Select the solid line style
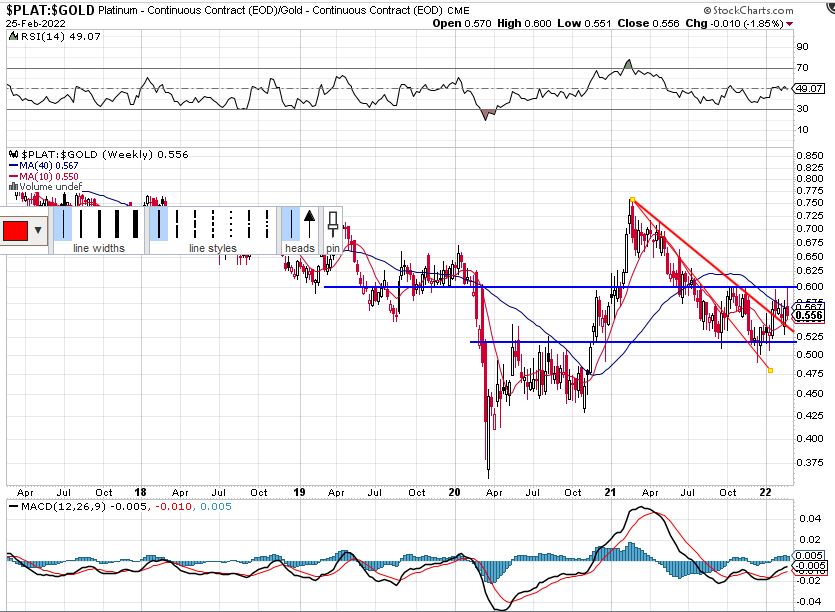Image resolution: width=835 pixels, height=612 pixels. tap(159, 224)
